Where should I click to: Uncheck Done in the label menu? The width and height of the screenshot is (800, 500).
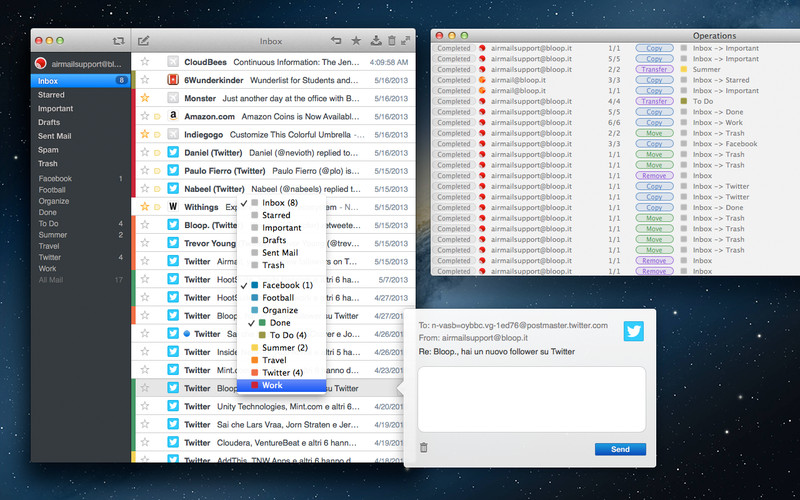(x=282, y=322)
